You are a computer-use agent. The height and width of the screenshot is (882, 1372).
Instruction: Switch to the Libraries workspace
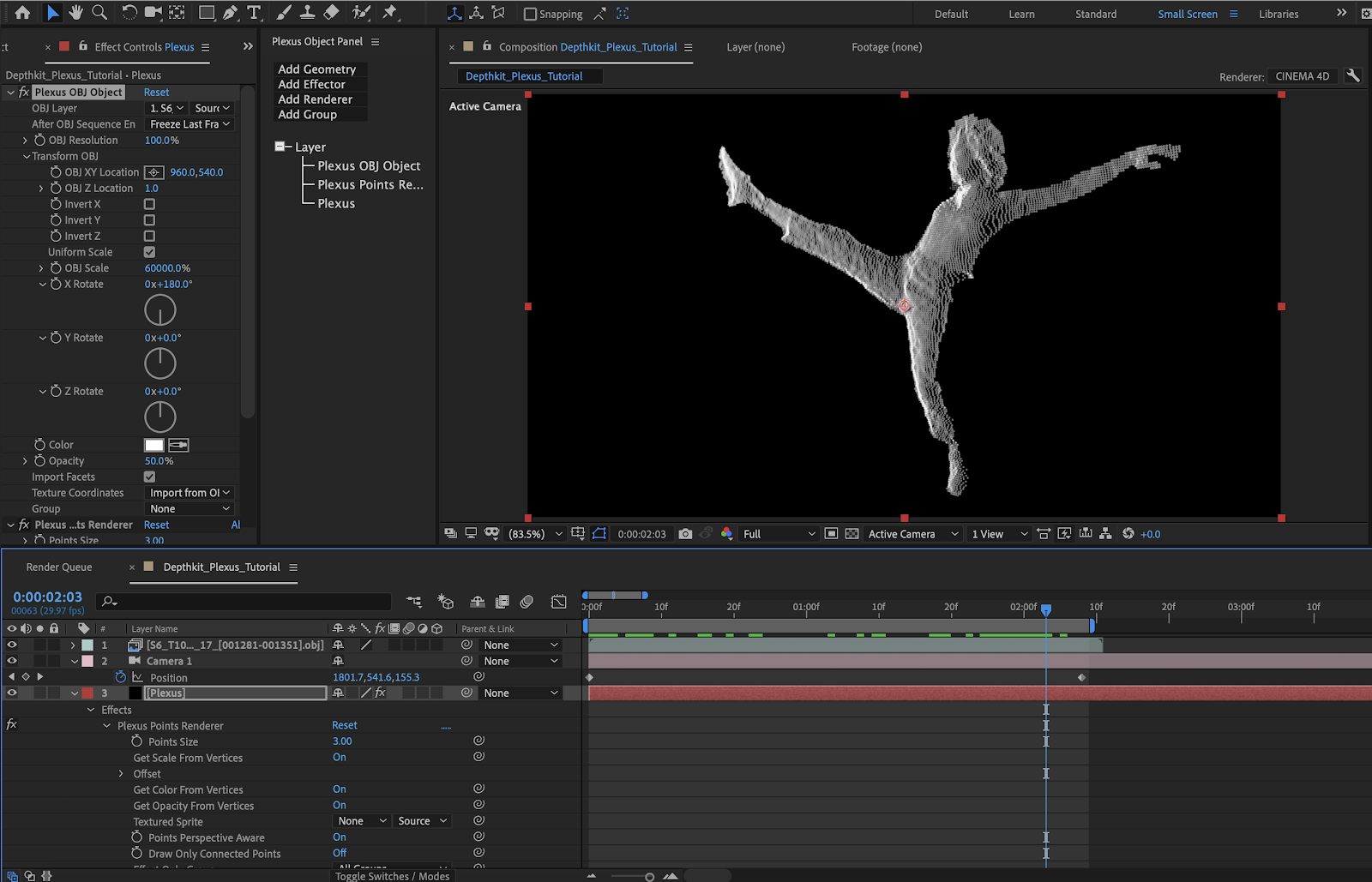[x=1279, y=14]
